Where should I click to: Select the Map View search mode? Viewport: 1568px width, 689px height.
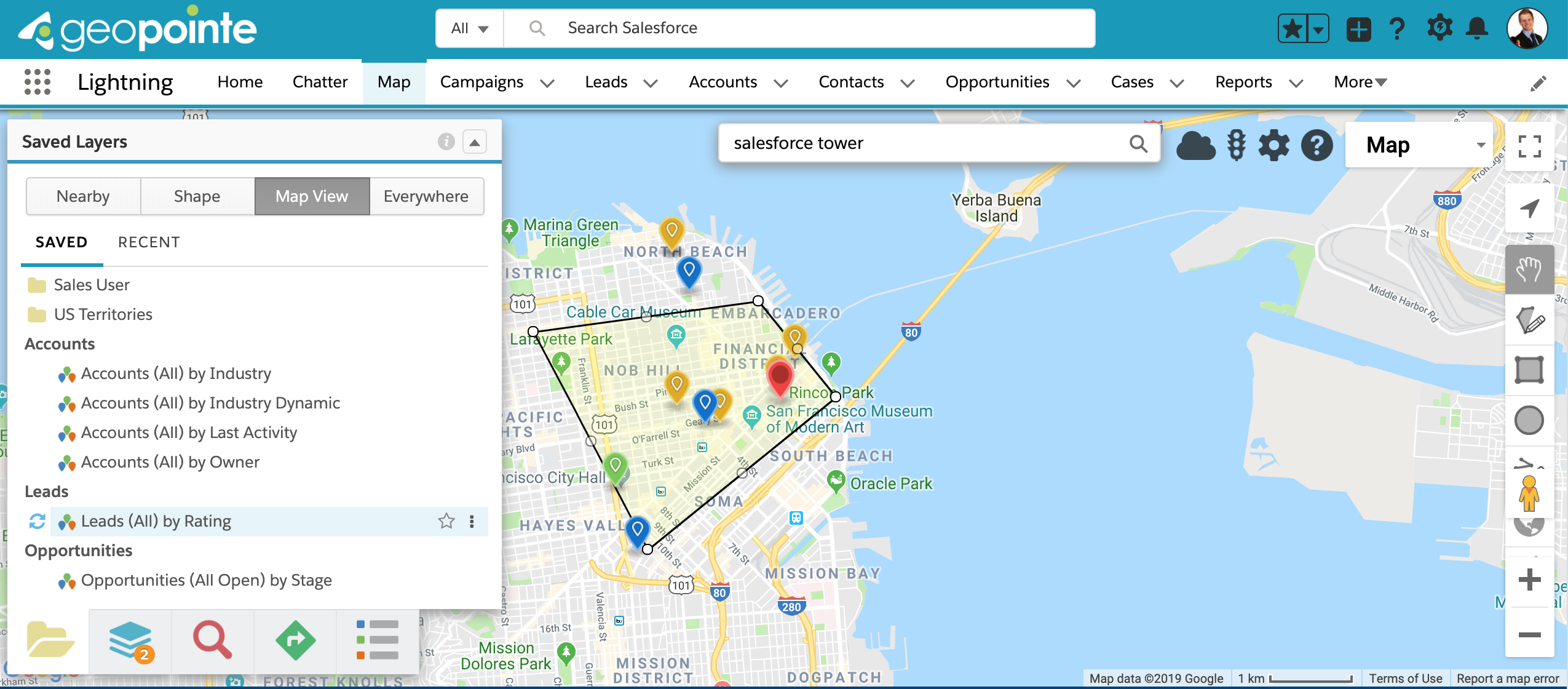(x=312, y=196)
